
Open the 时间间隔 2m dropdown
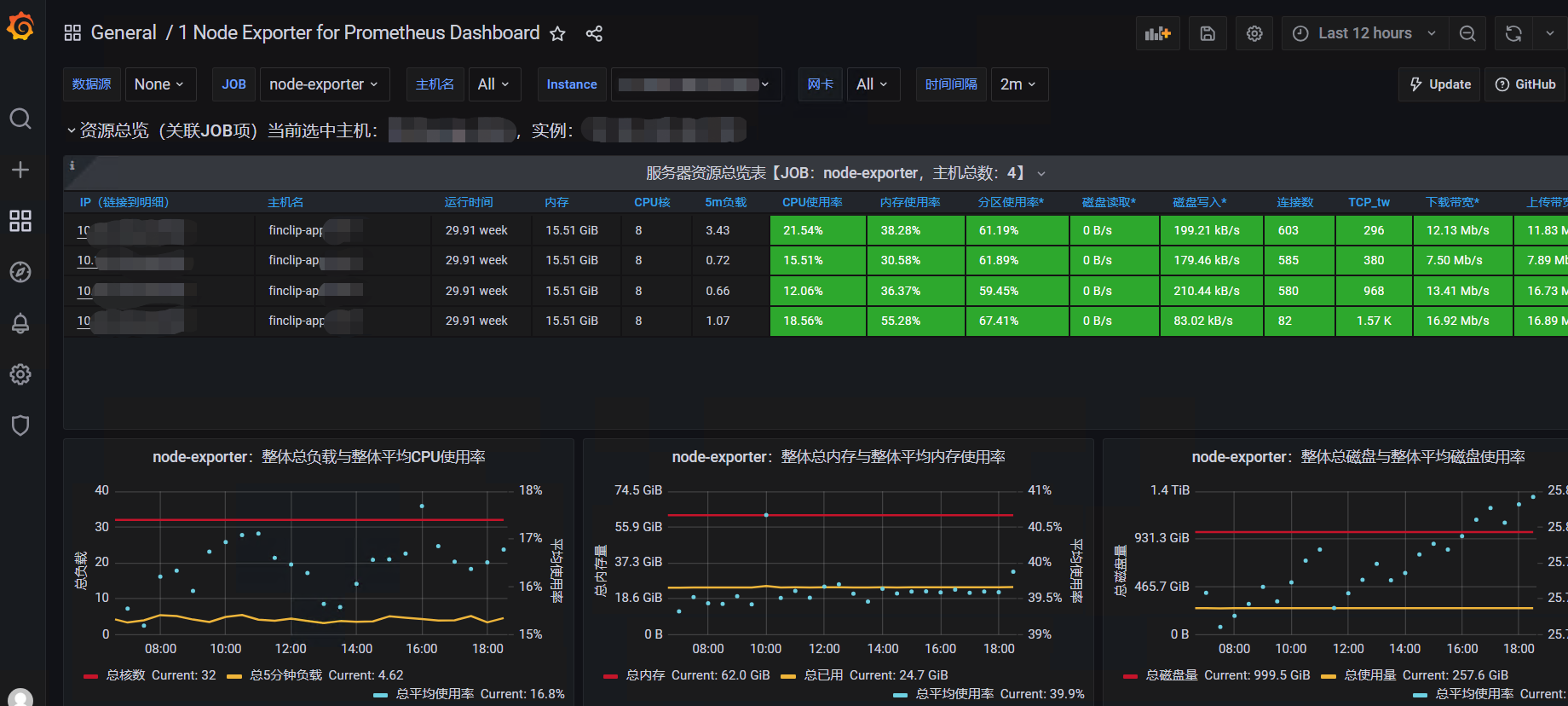pyautogui.click(x=1019, y=84)
